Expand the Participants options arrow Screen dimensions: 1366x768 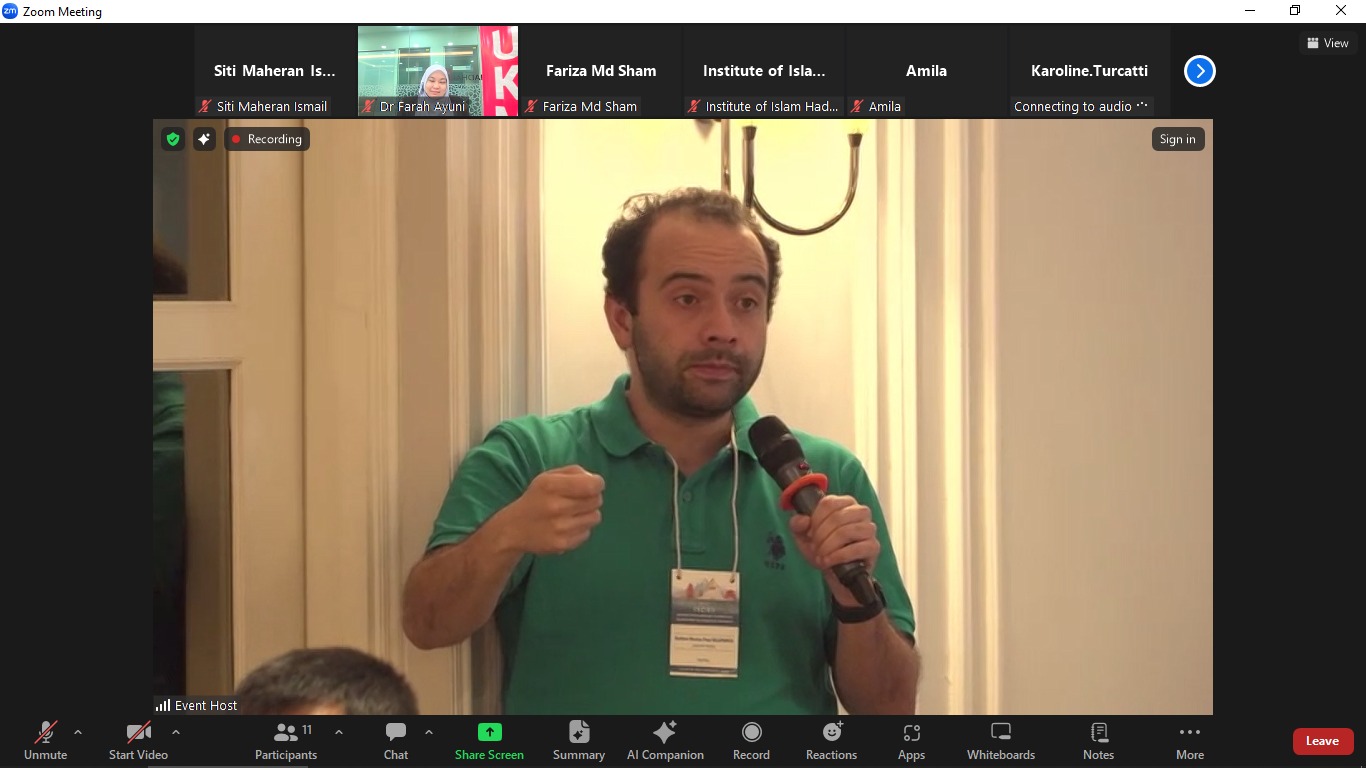tap(339, 732)
